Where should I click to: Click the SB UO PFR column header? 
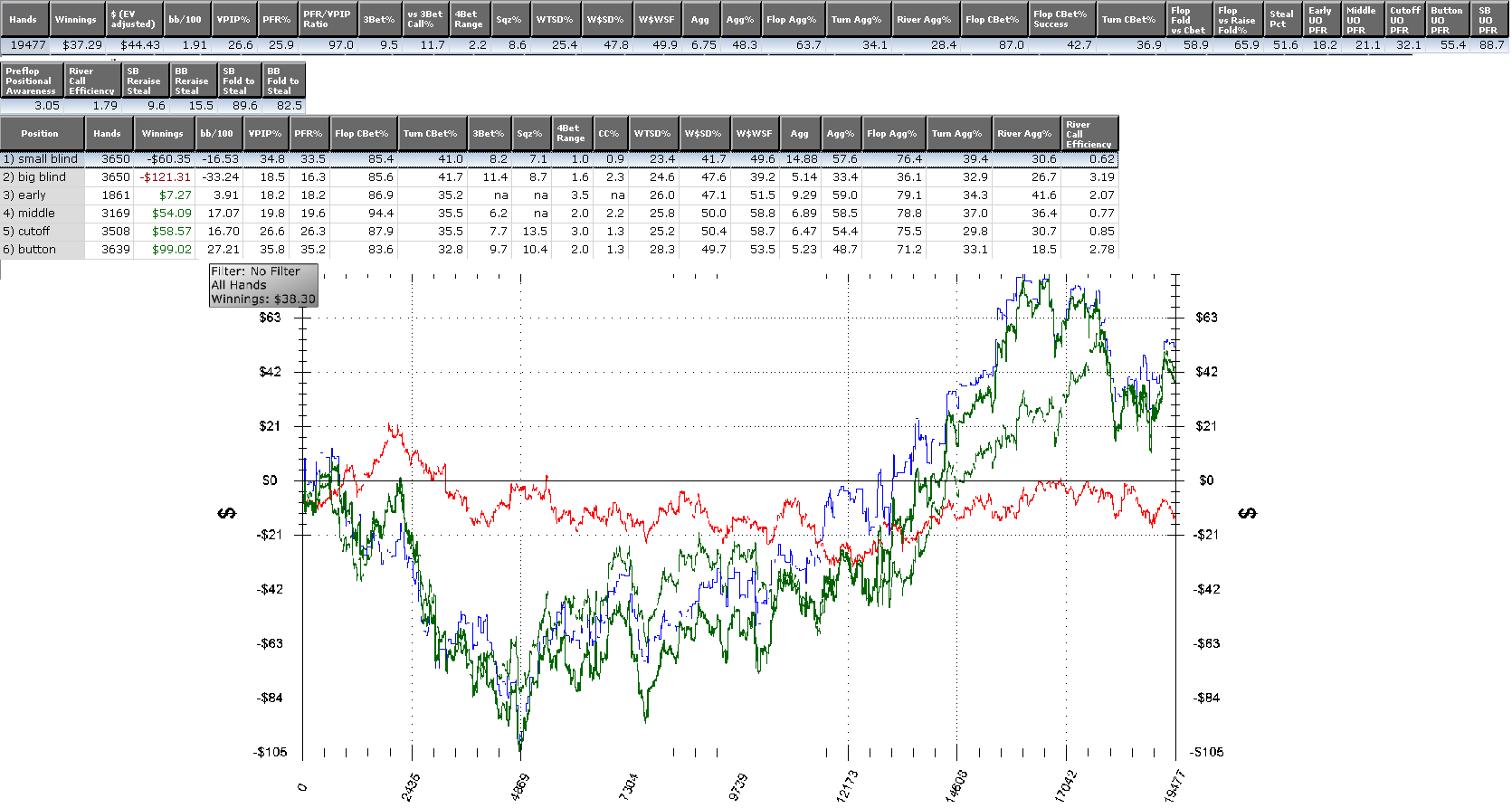1488,19
